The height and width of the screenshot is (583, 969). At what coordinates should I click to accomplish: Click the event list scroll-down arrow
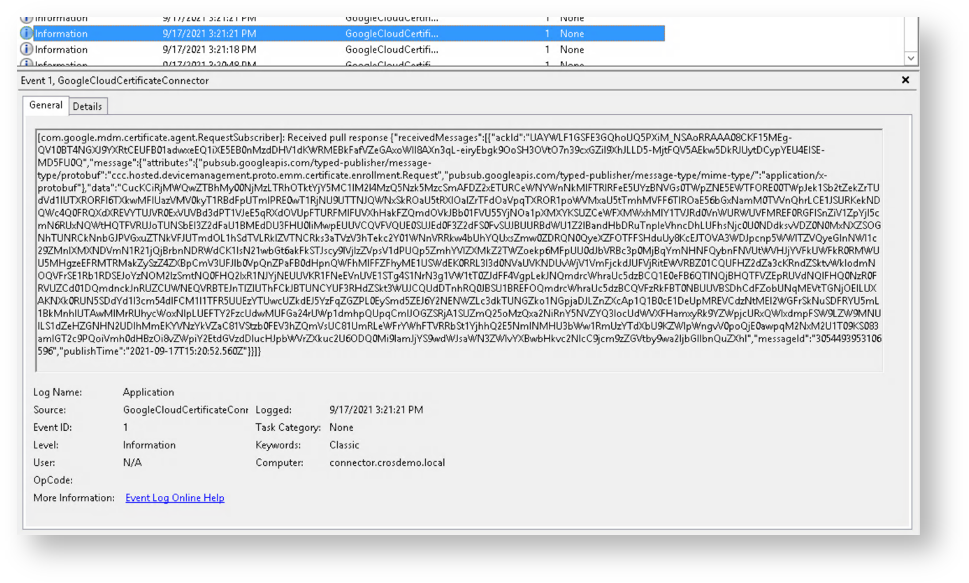[910, 60]
